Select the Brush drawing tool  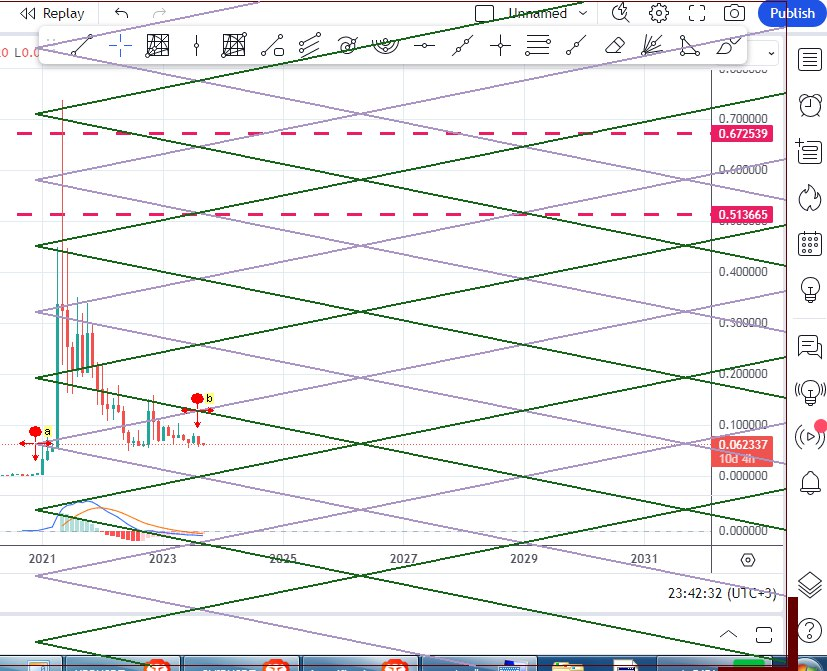pos(728,45)
